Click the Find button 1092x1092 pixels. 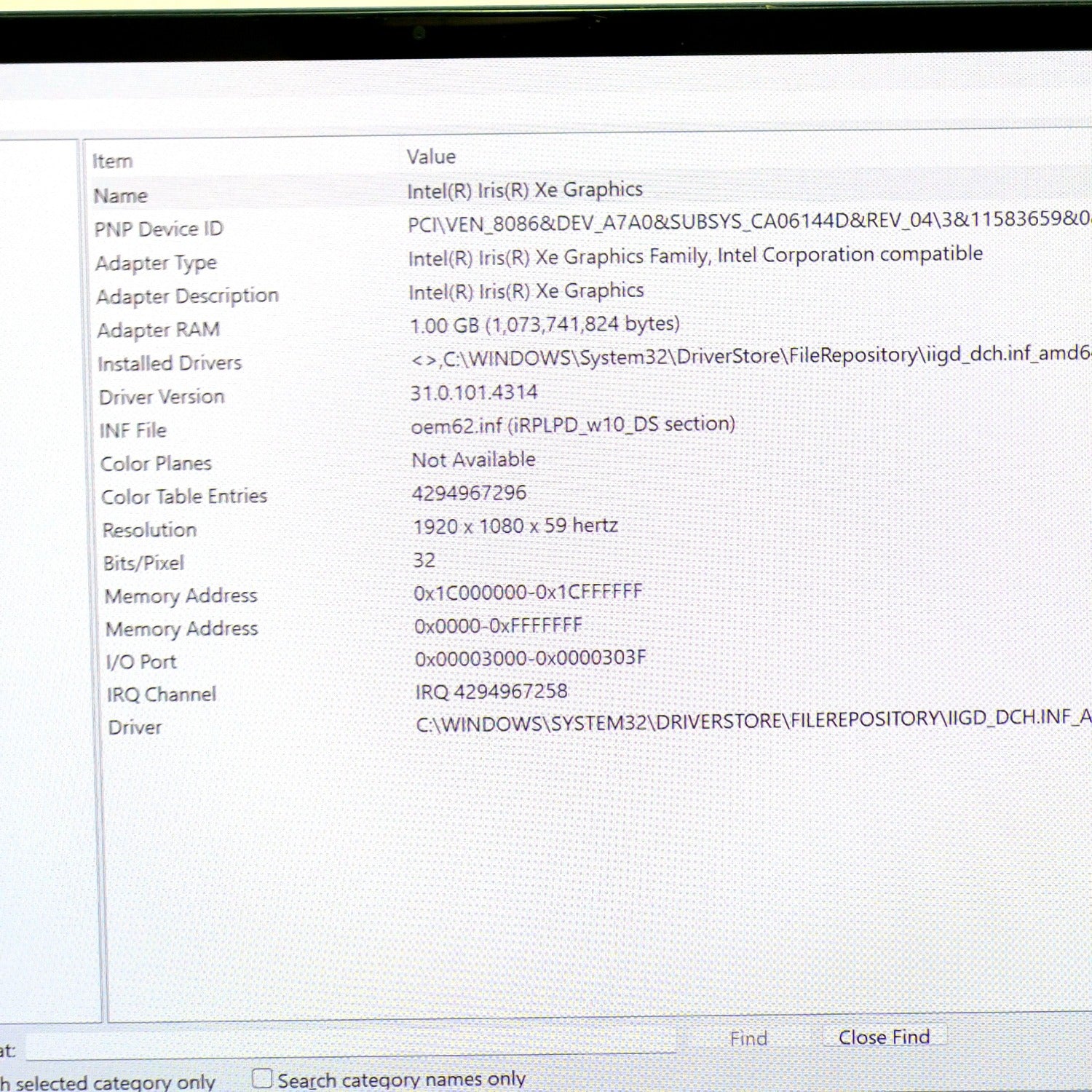click(748, 1039)
